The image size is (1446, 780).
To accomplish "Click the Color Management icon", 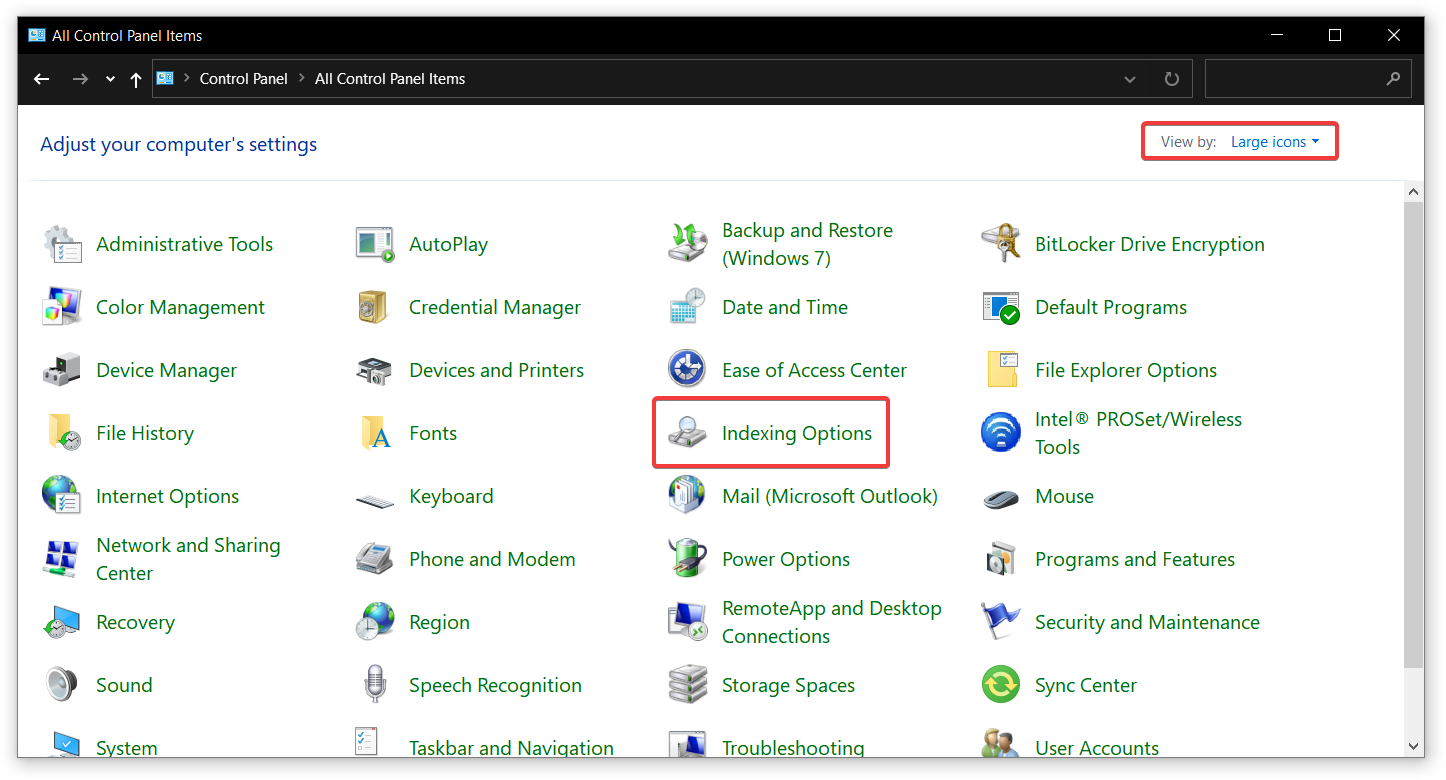I will [61, 307].
